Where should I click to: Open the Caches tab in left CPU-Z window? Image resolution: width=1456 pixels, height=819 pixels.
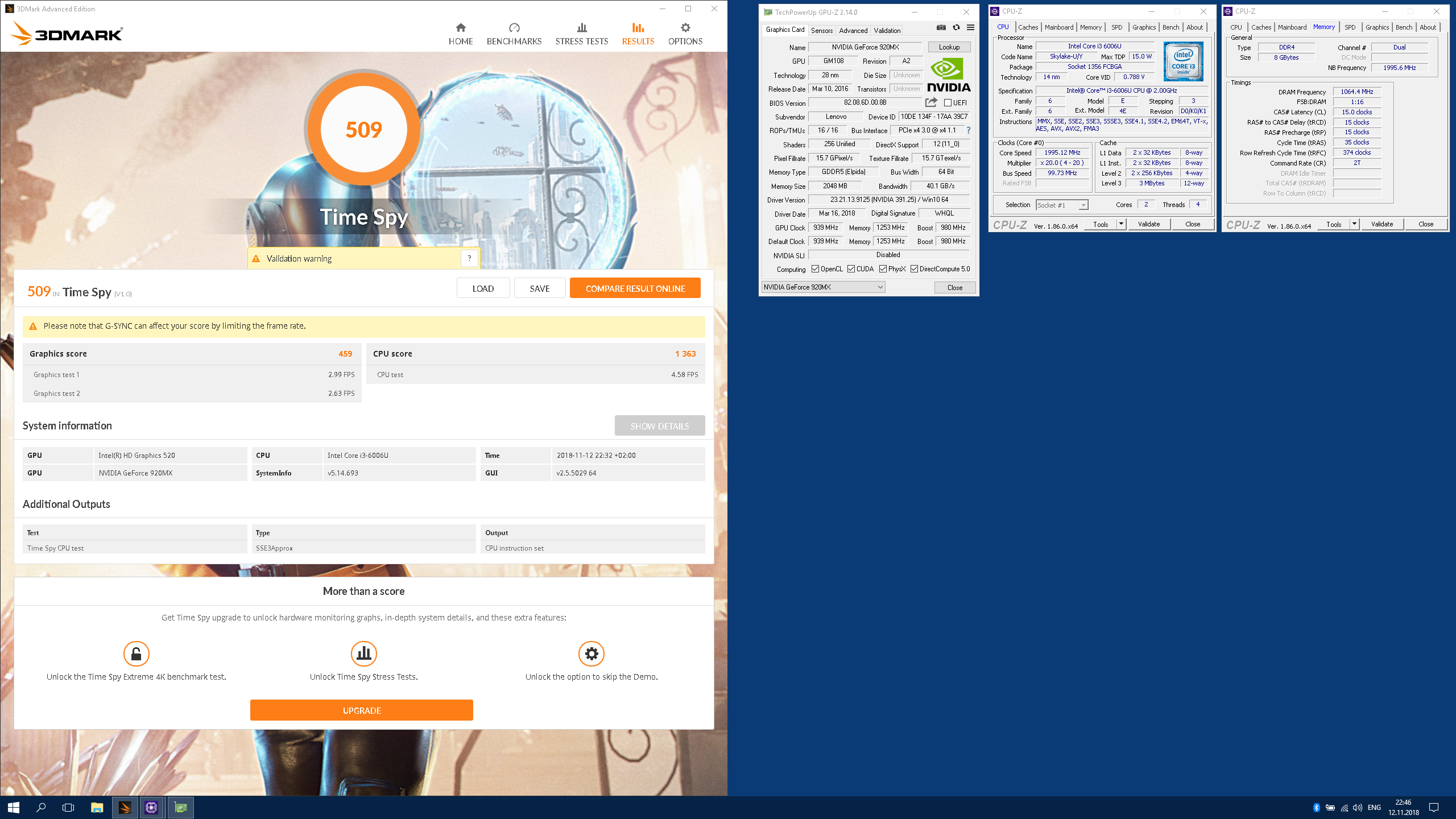point(1028,27)
